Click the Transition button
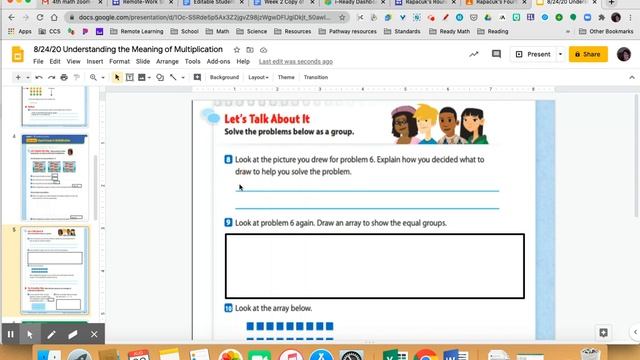640x360 pixels. (x=316, y=77)
